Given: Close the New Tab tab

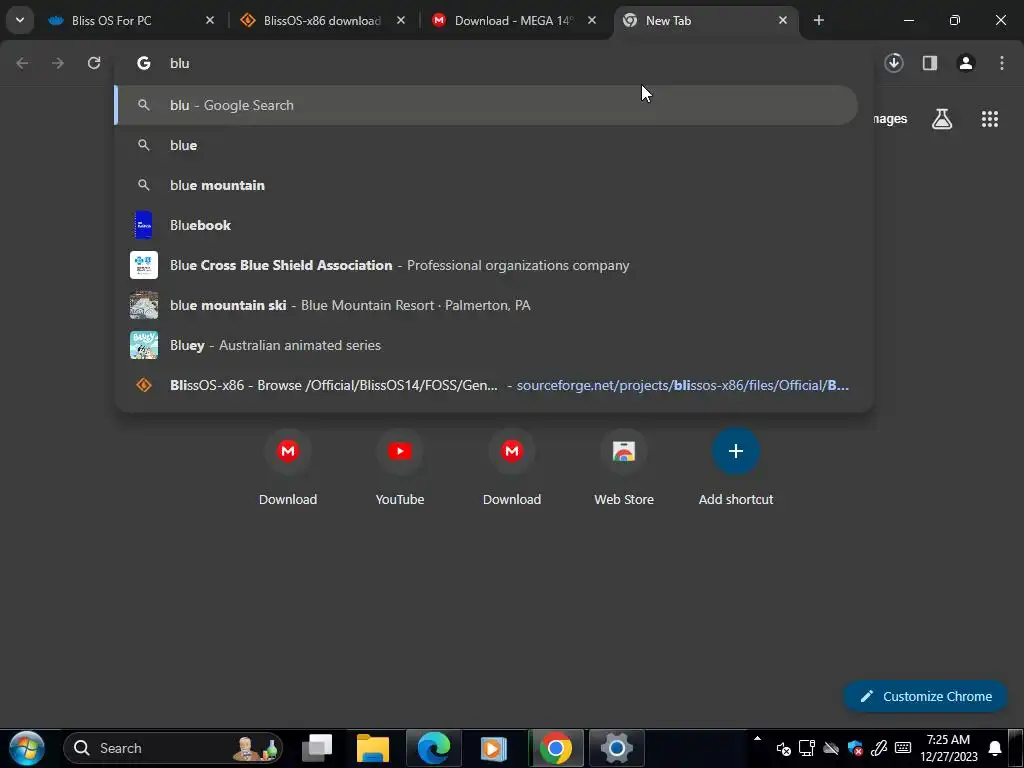Looking at the screenshot, I should tap(782, 20).
